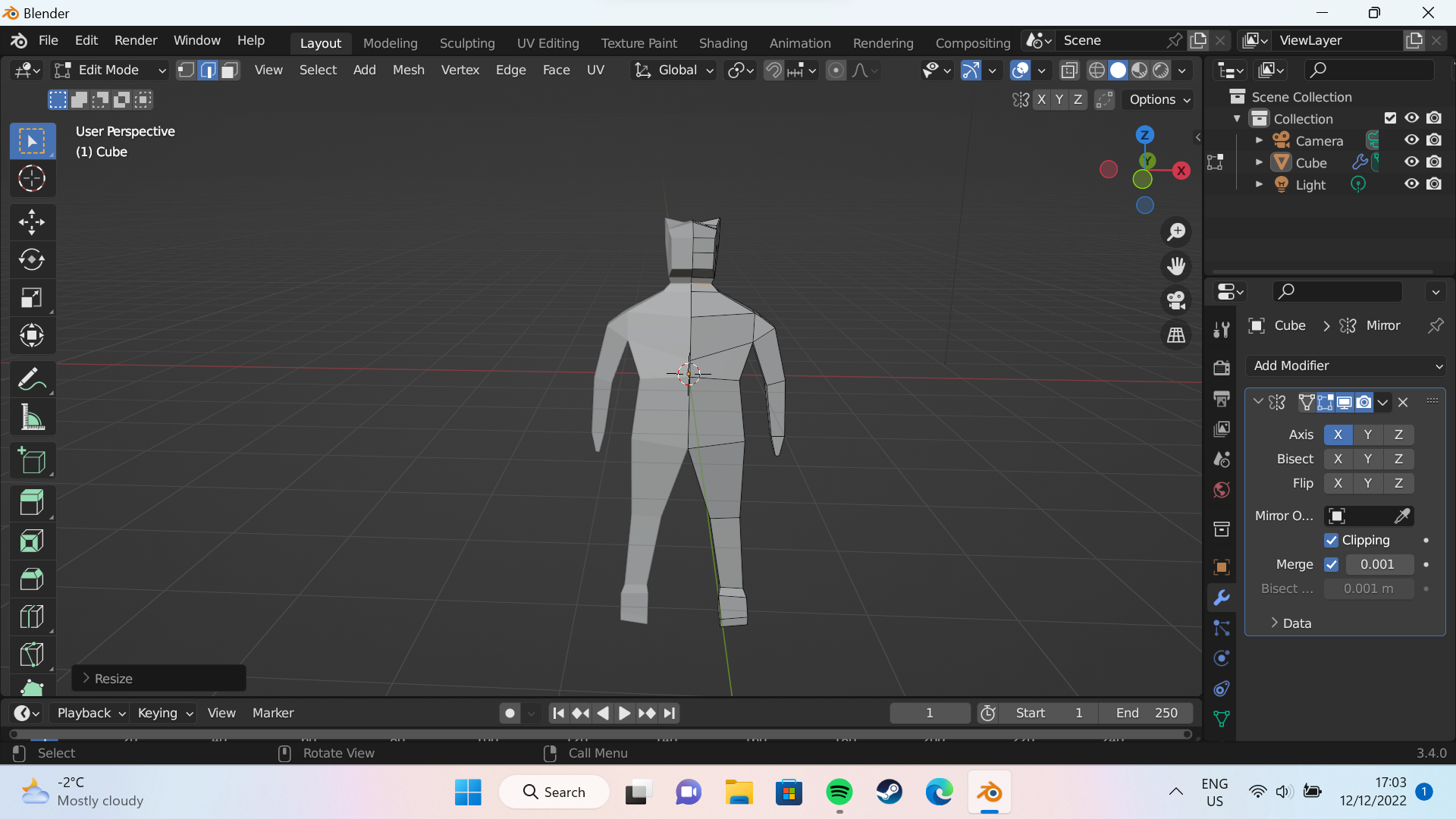Open the Render properties tab
This screenshot has height=819, width=1456.
[x=1221, y=368]
